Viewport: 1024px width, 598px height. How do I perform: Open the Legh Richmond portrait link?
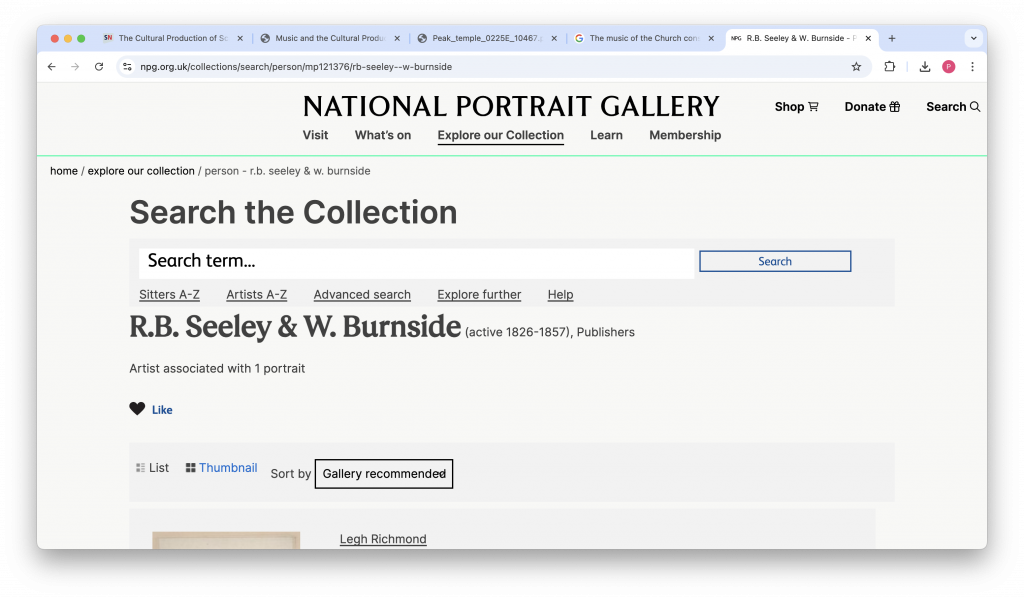point(383,539)
